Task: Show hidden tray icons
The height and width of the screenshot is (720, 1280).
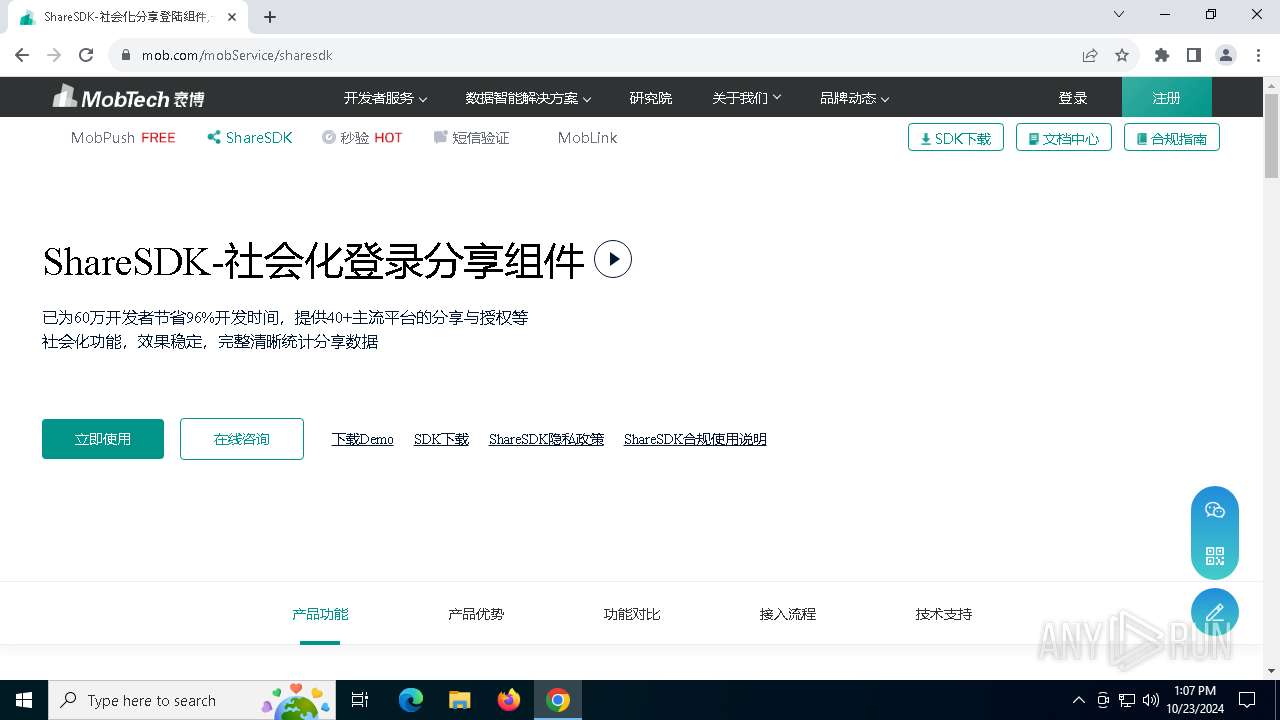Action: (1078, 700)
